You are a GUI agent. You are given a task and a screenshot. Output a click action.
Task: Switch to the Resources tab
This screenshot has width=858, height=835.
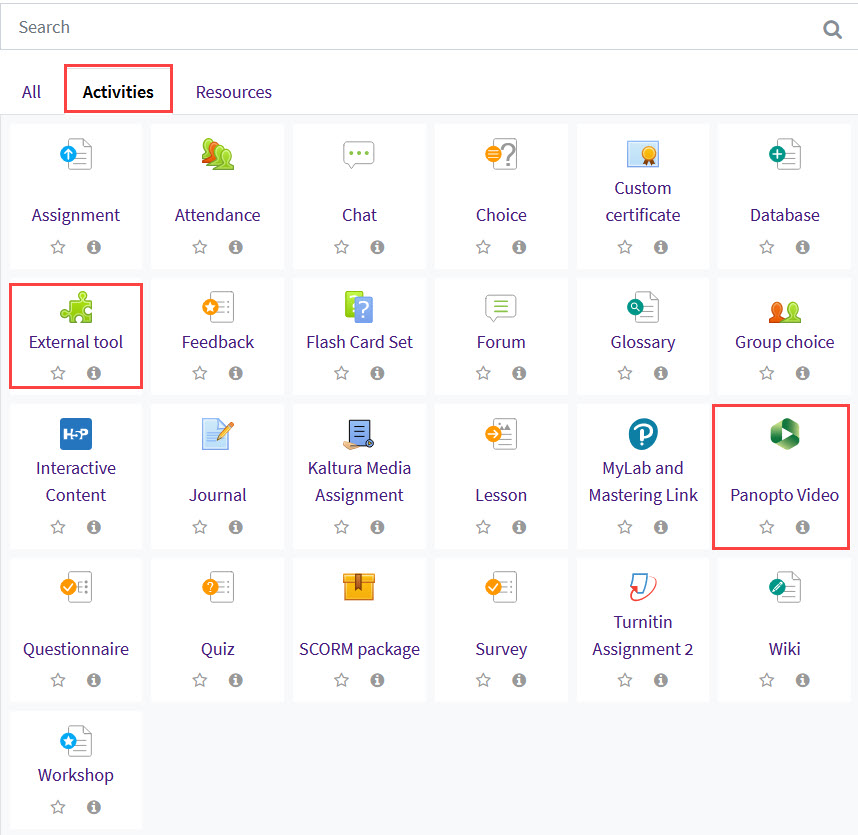point(233,91)
